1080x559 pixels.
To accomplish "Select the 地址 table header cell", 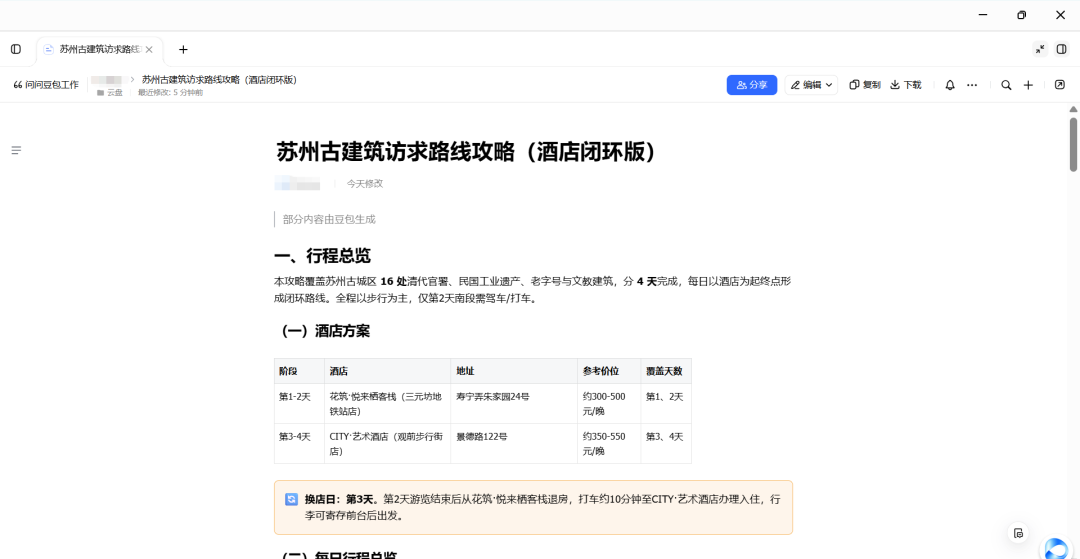I will (x=514, y=371).
